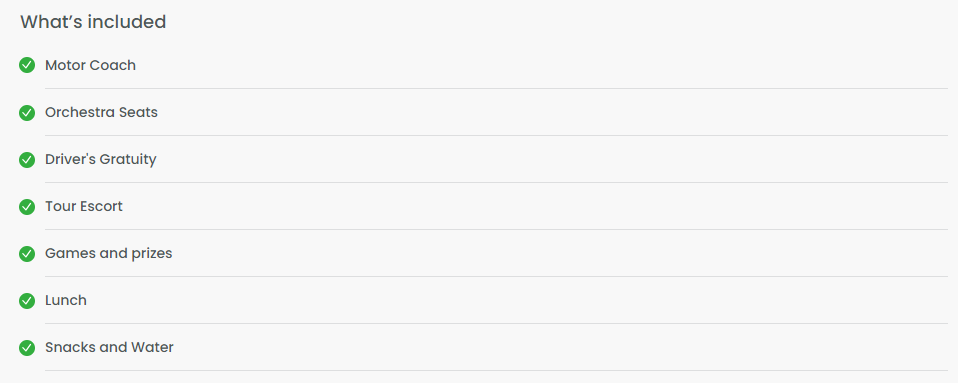Click the green checkmark beside Driver's Gratuity
This screenshot has height=383, width=958.
pyautogui.click(x=27, y=159)
